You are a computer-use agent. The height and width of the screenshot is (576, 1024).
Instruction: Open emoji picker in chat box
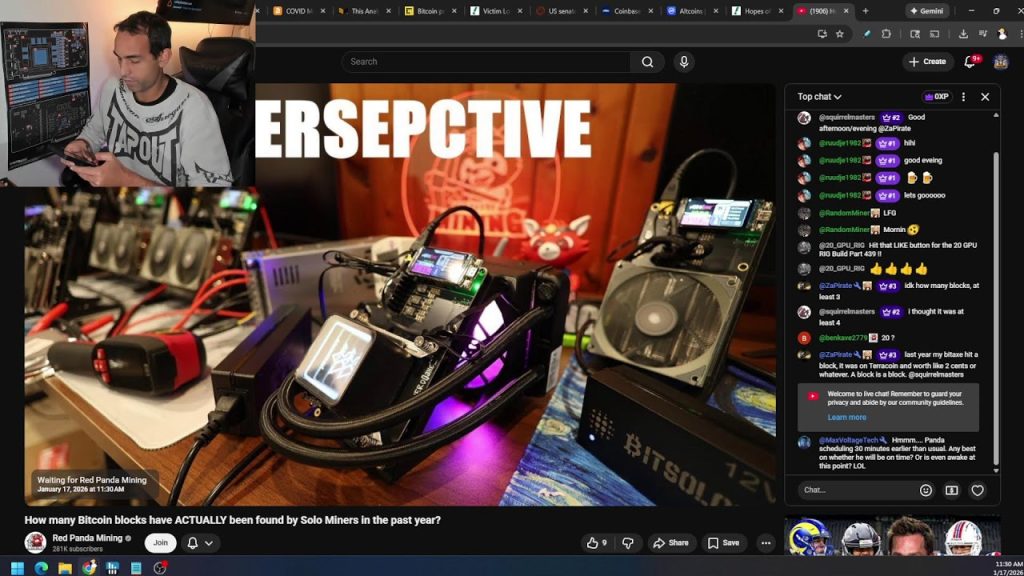tap(925, 490)
